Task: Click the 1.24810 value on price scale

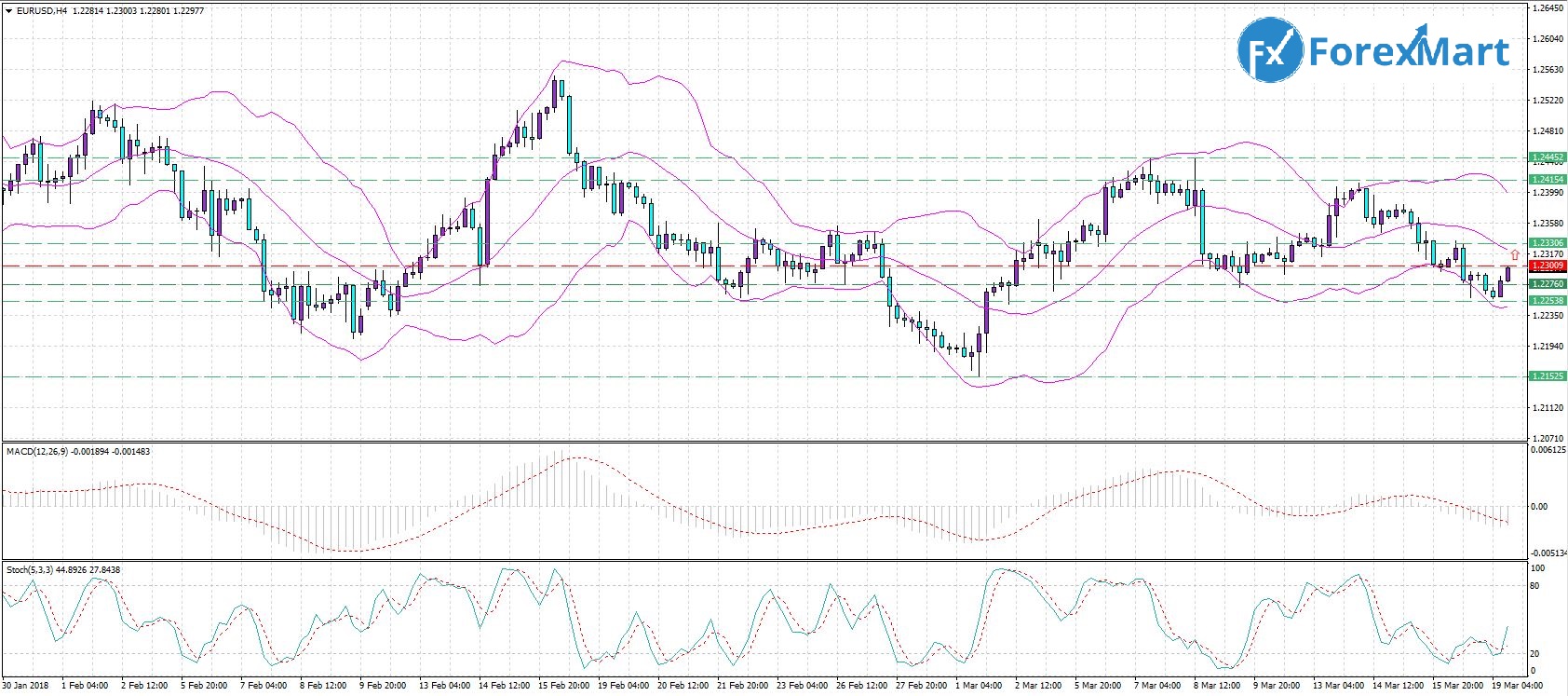Action: point(1548,131)
